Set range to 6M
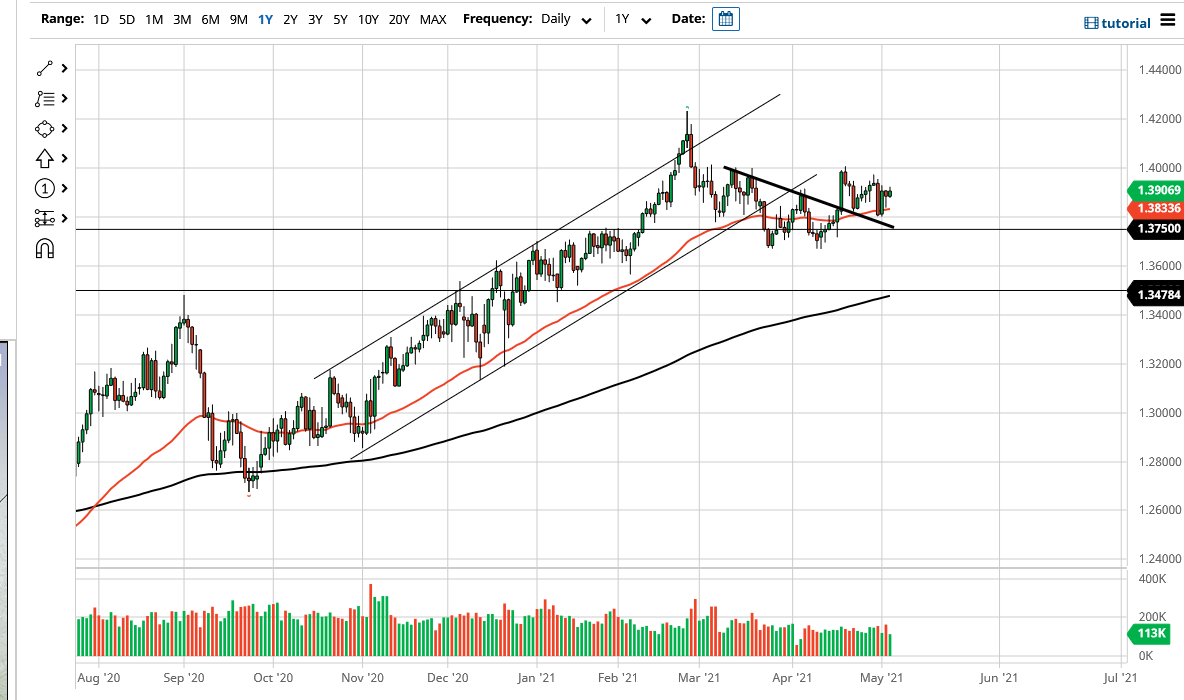 pyautogui.click(x=211, y=20)
